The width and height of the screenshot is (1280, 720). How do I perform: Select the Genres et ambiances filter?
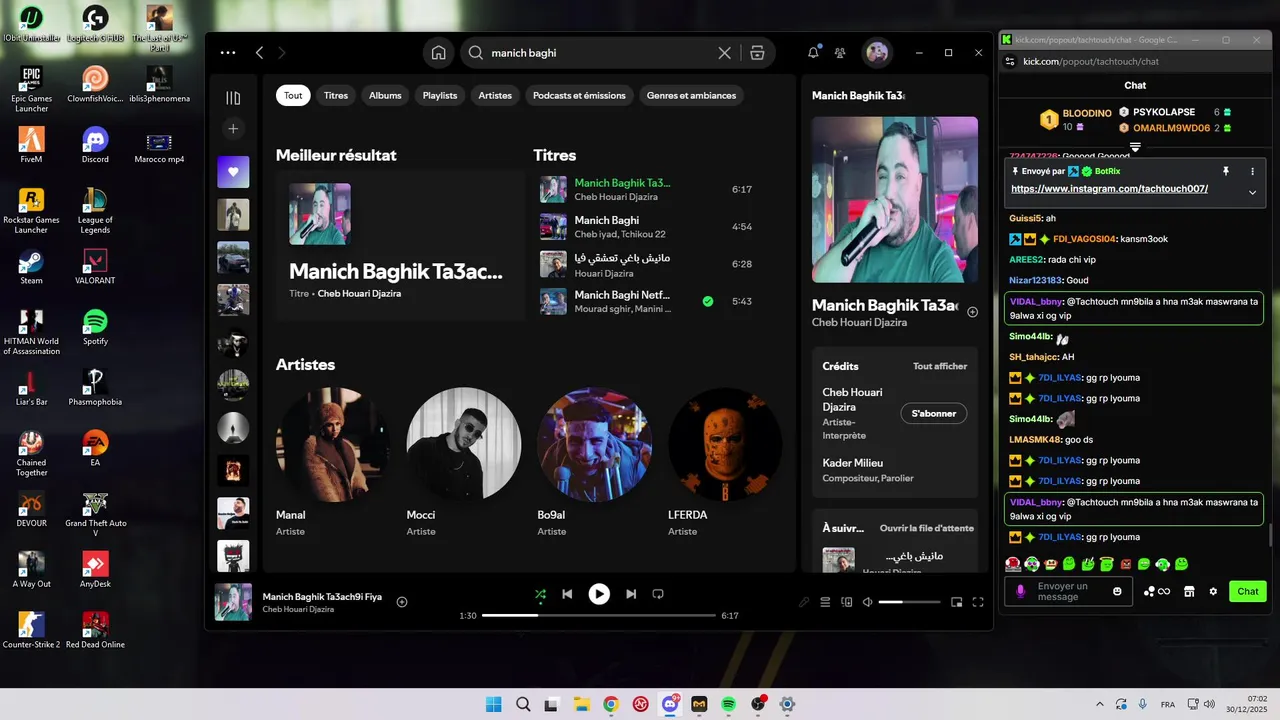pos(691,96)
